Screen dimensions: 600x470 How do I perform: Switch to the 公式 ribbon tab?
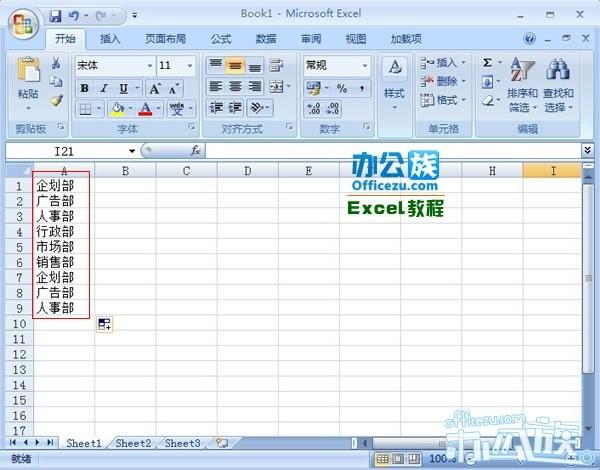[221, 39]
